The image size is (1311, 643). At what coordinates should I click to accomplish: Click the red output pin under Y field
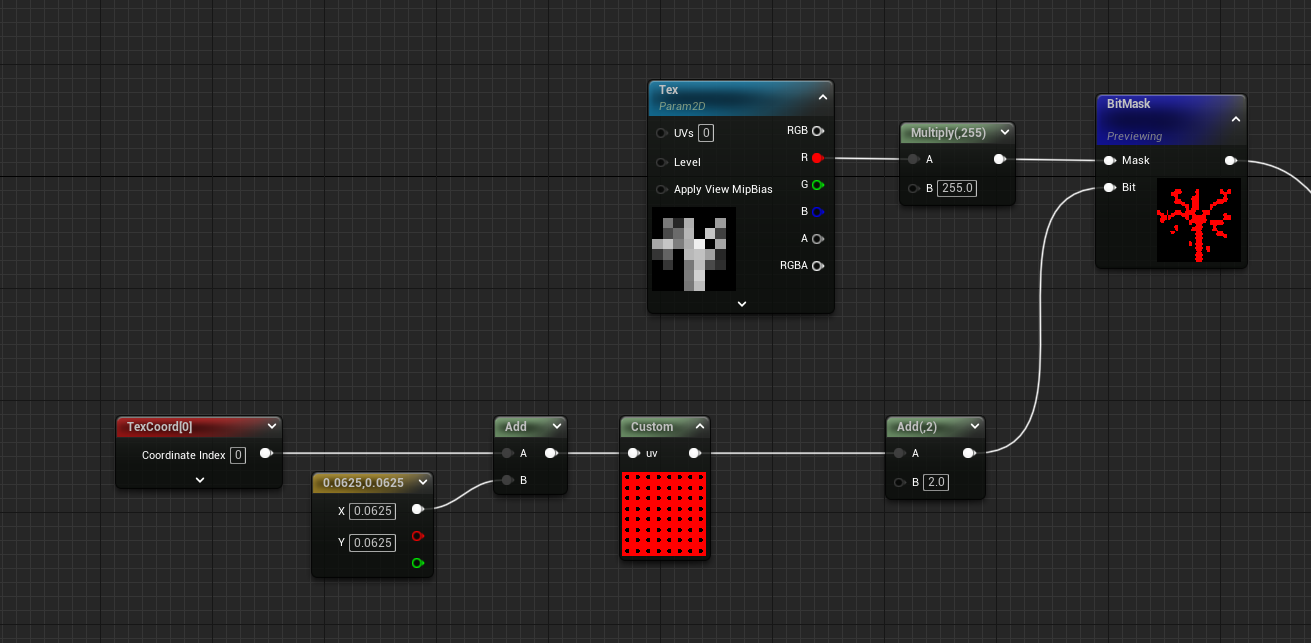(x=417, y=536)
